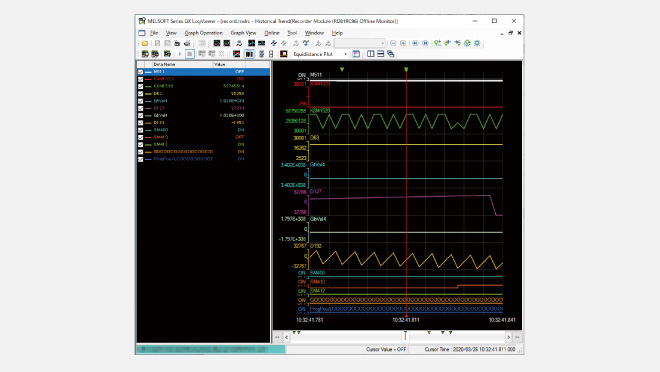Viewport: 660px width, 372px height.
Task: Click the application document icon in menu bar
Action: (142, 33)
